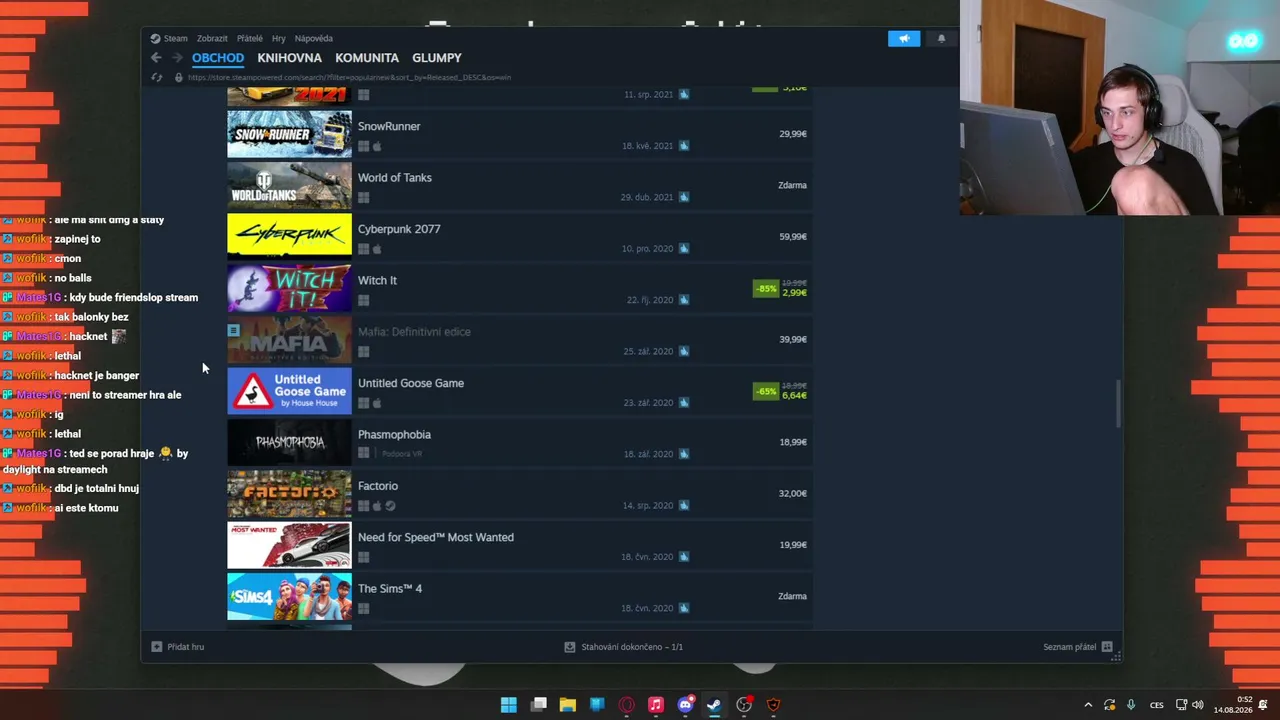Go forward with the Steam forward arrow
Image resolution: width=1280 pixels, height=720 pixels.
click(177, 58)
